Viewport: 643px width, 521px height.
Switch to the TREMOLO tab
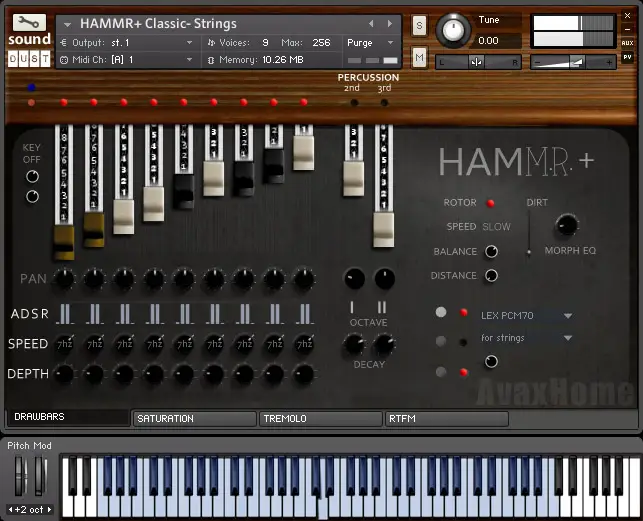point(321,419)
